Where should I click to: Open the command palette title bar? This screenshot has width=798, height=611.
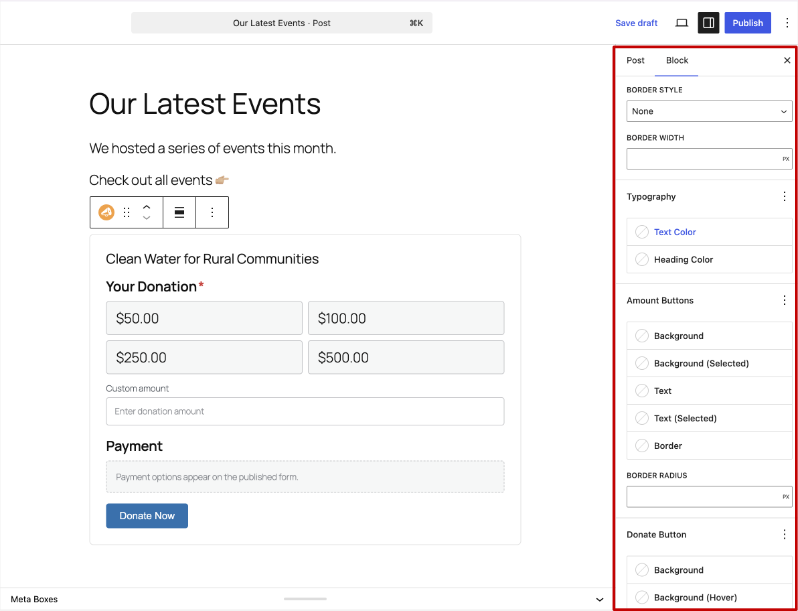coord(281,23)
